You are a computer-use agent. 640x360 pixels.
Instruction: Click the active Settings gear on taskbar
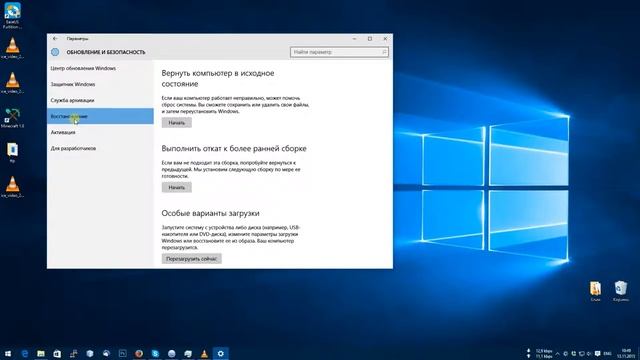[220, 353]
